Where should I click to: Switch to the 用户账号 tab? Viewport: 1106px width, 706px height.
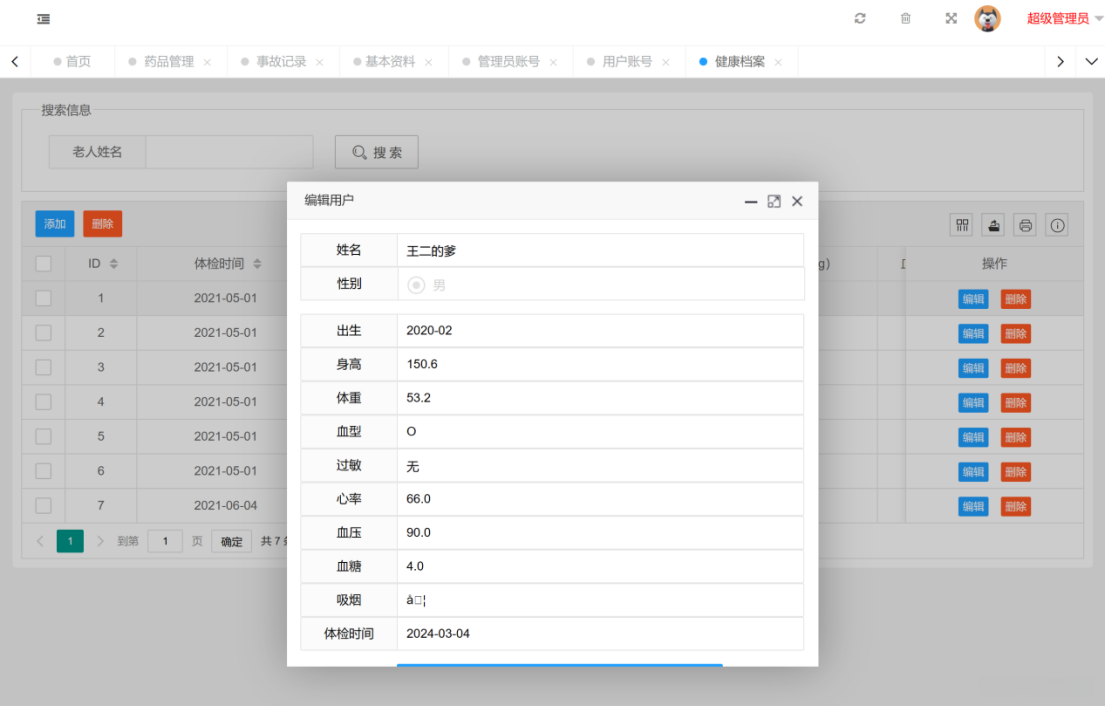point(627,62)
